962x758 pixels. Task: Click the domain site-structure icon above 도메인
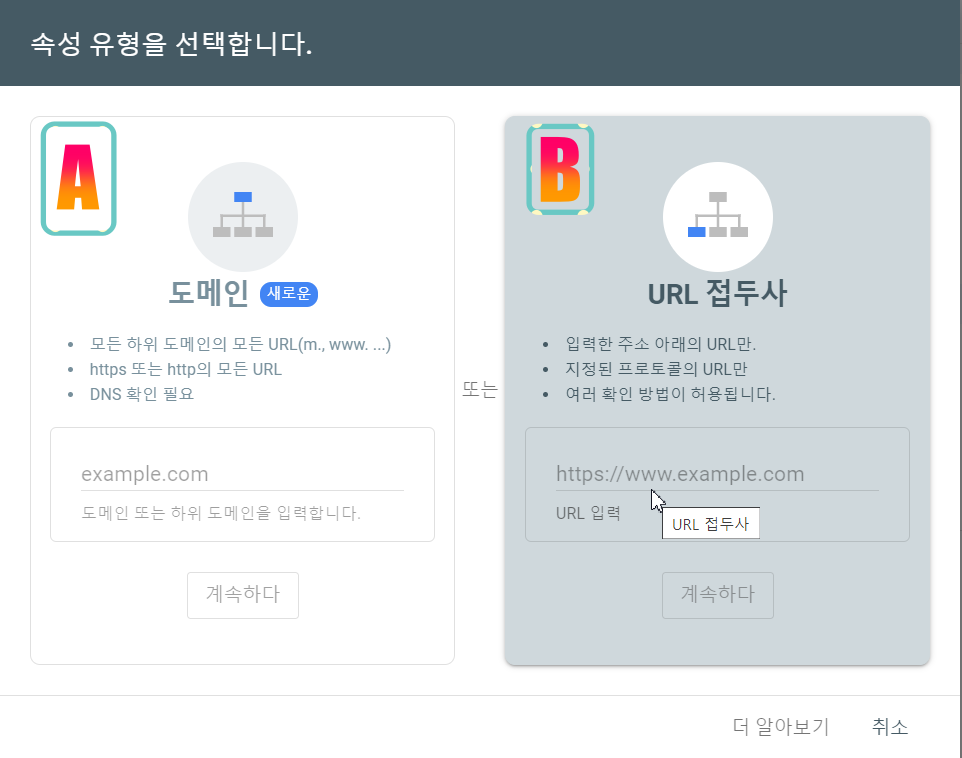(x=243, y=217)
